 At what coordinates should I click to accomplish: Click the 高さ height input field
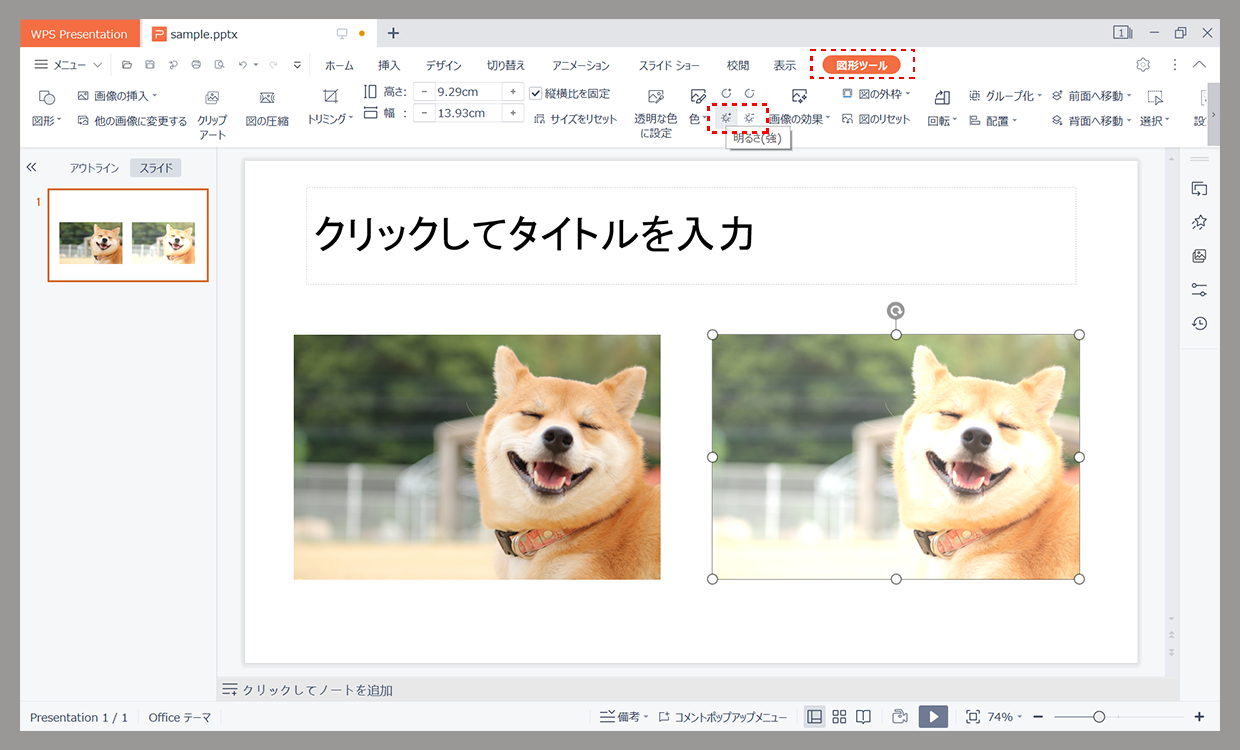(x=467, y=91)
